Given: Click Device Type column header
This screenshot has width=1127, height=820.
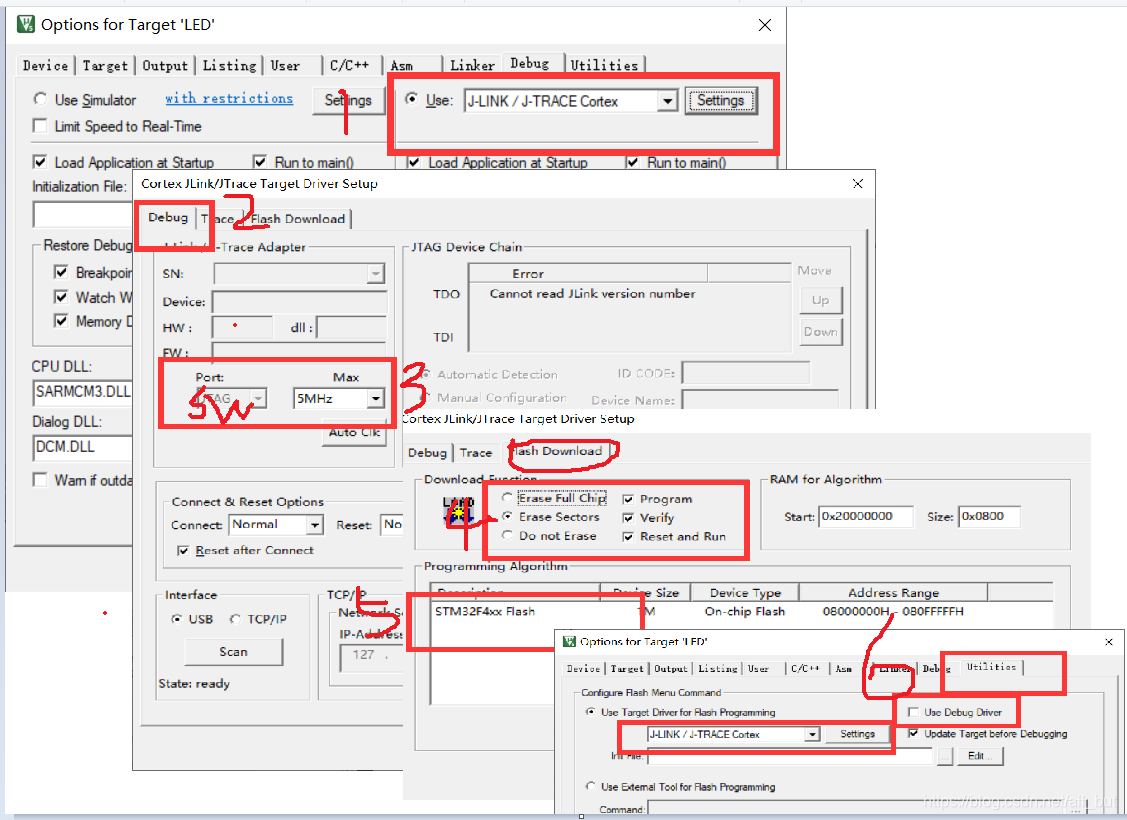Looking at the screenshot, I should coord(745,593).
